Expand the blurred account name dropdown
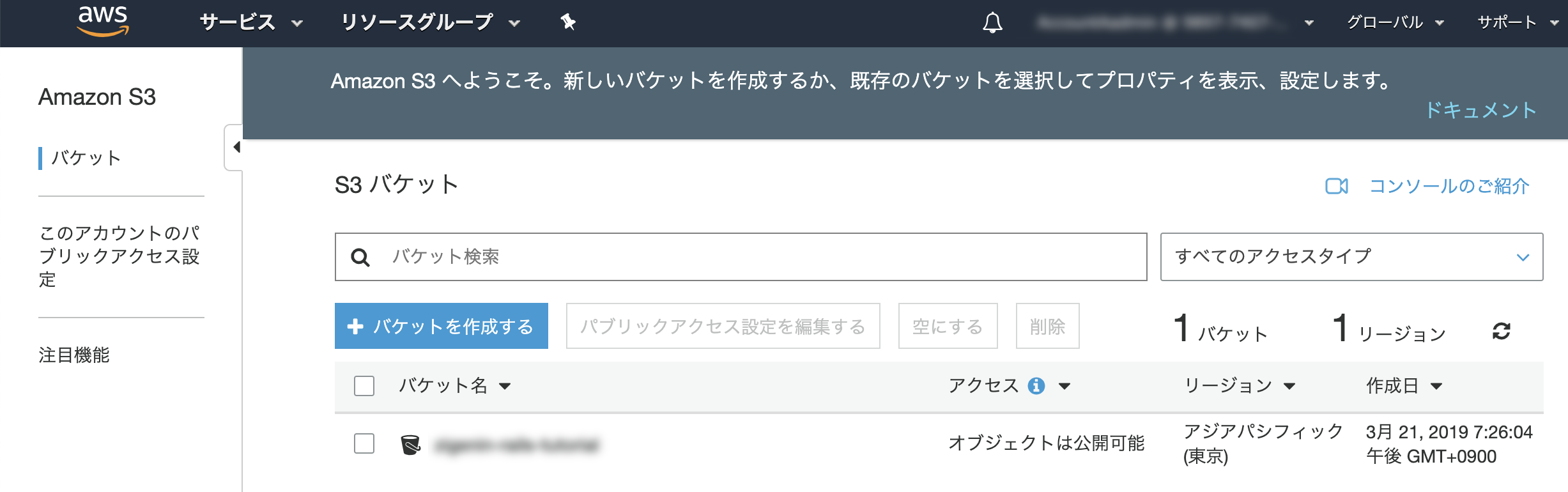Screen dimensions: 1568x492 pyautogui.click(x=1174, y=23)
